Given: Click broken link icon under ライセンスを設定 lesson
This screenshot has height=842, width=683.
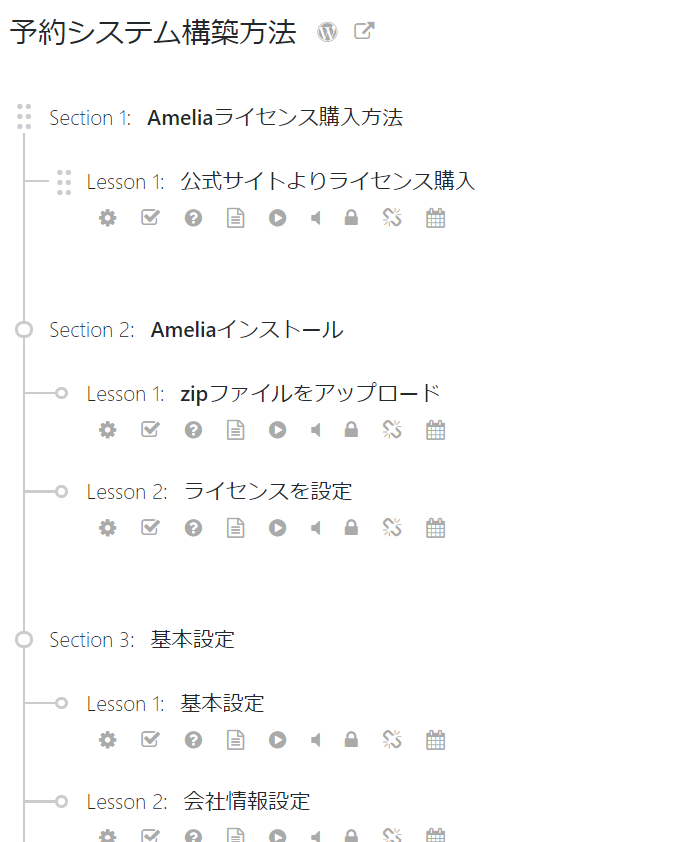Looking at the screenshot, I should click(392, 528).
